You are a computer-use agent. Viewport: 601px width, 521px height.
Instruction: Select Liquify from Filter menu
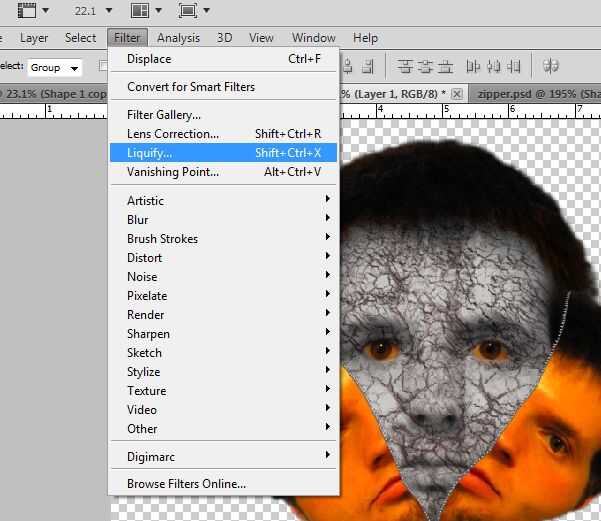[x=223, y=153]
